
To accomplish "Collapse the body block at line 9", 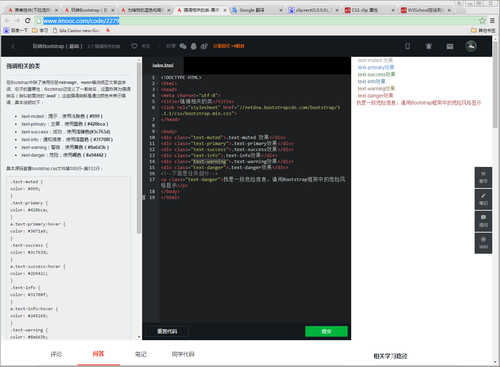I will pos(157,131).
